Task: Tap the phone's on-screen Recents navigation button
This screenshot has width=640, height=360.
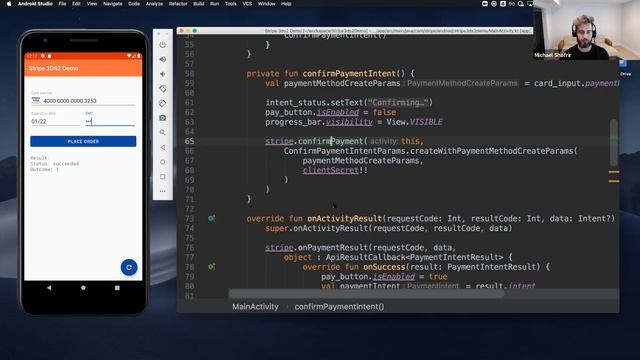Action: click(117, 288)
